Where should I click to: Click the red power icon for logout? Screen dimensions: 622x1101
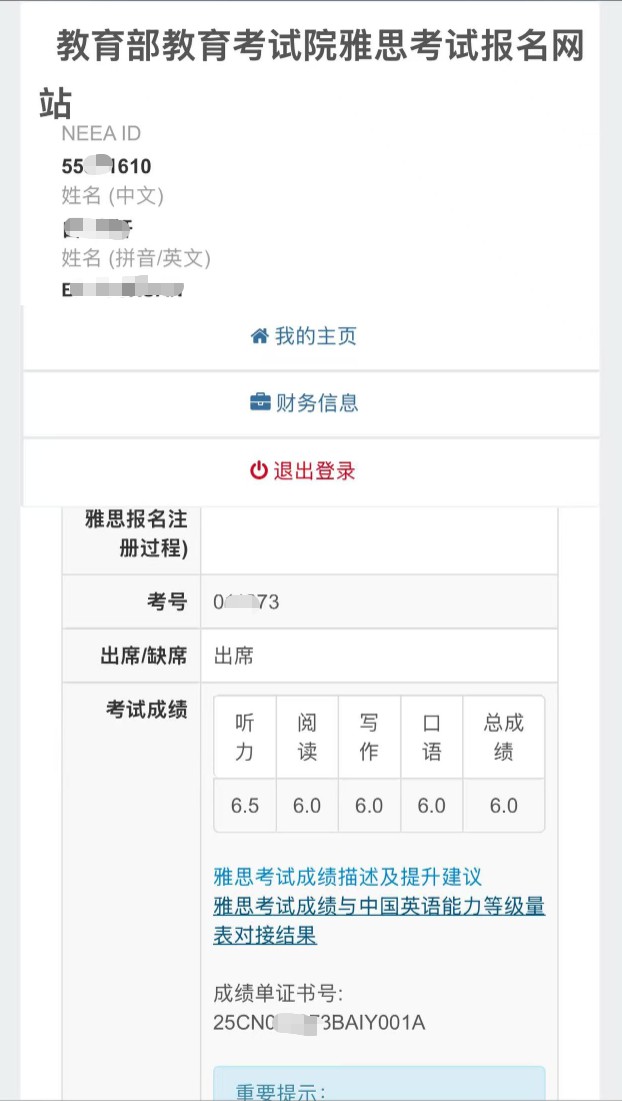[259, 470]
